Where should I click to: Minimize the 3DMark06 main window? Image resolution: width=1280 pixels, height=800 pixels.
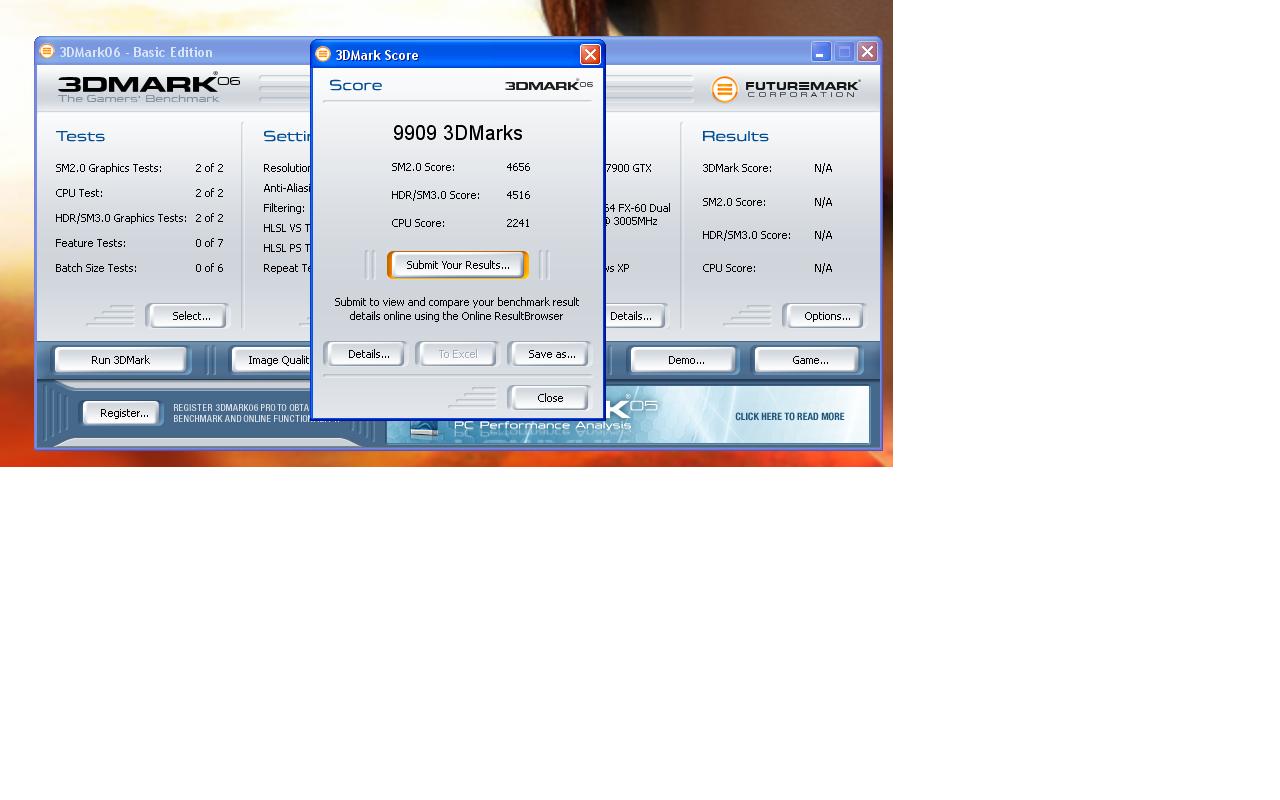click(x=821, y=51)
